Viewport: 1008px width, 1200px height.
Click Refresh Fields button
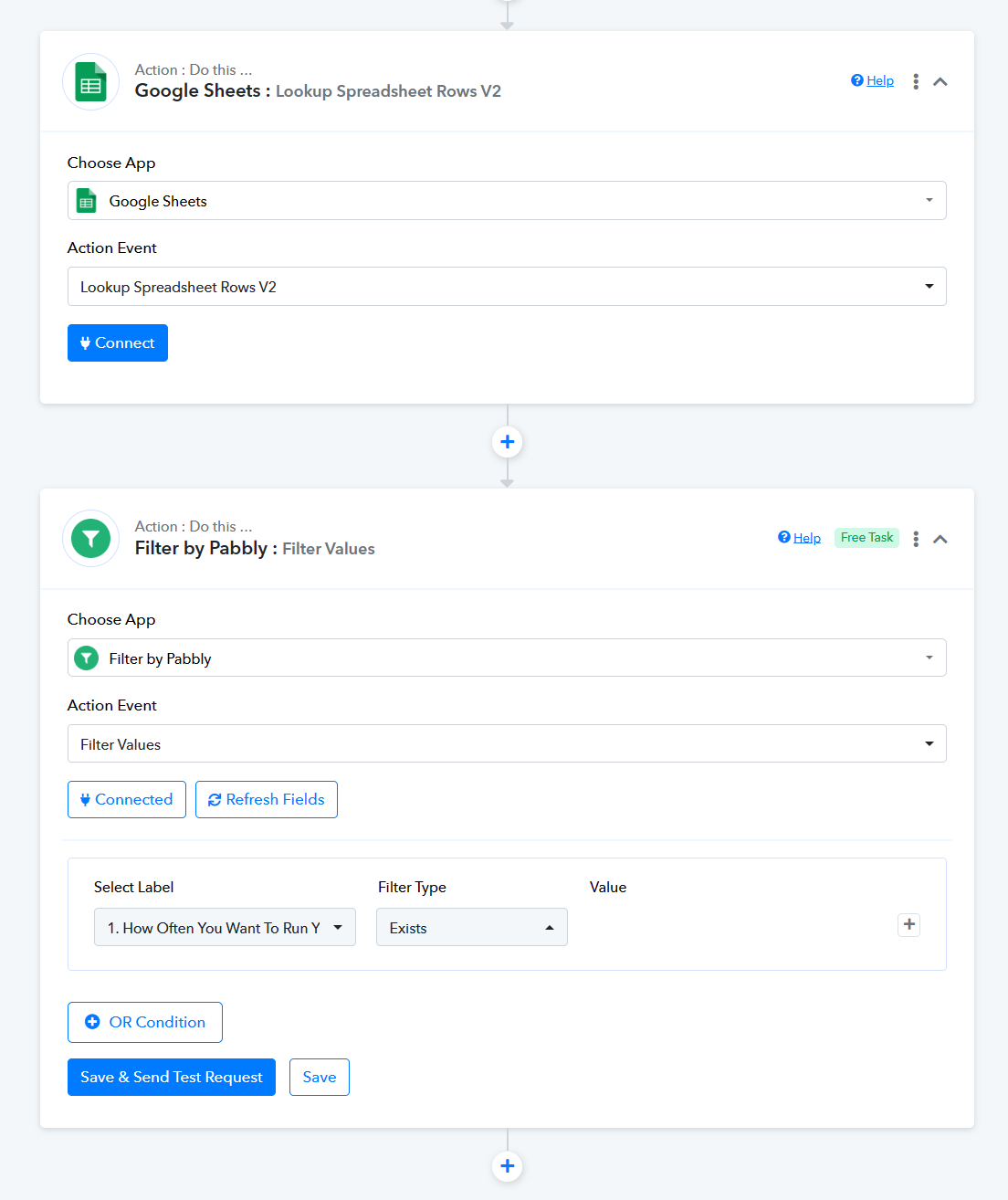coord(267,800)
